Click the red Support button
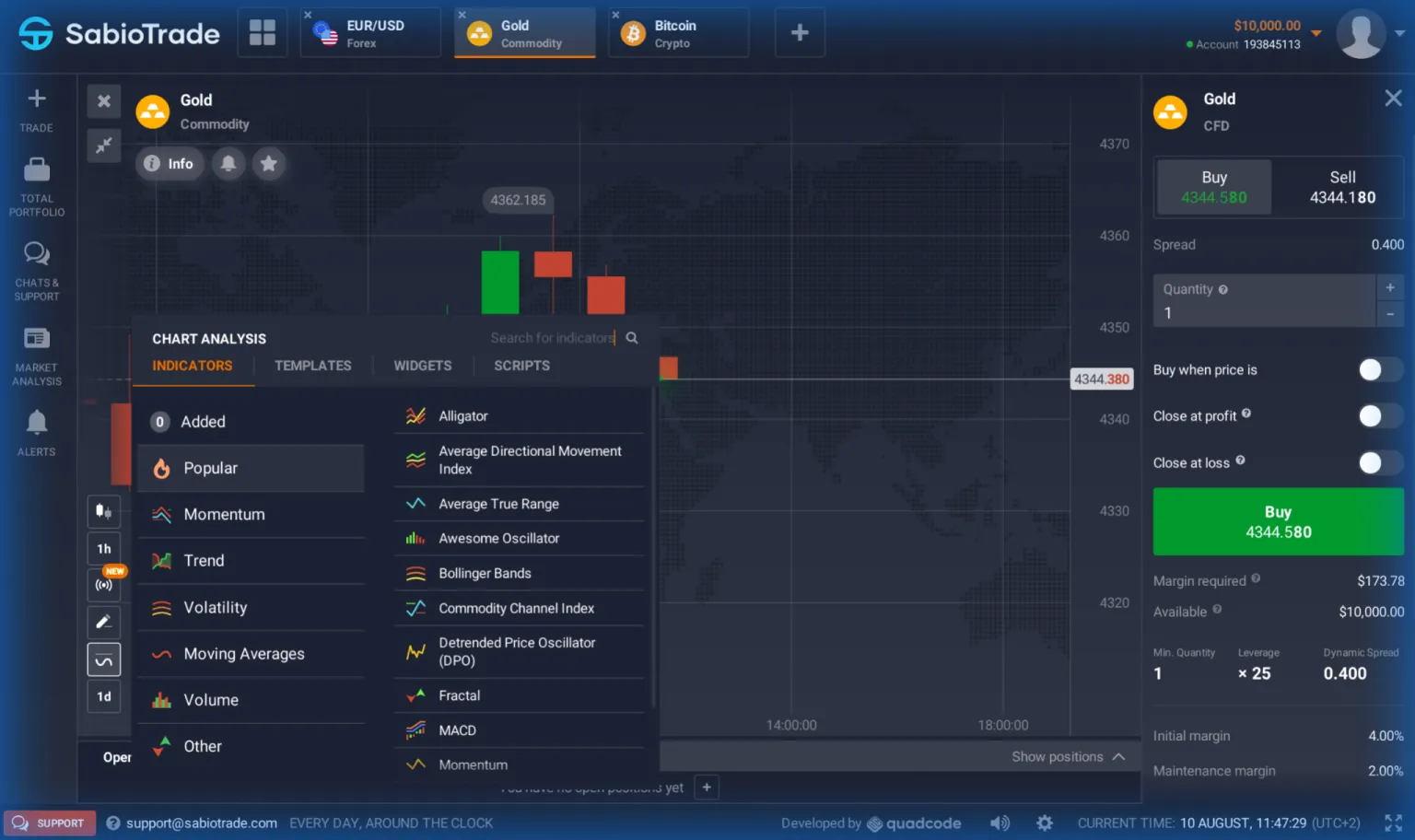Screen dimensions: 1415x840 click(x=50, y=822)
